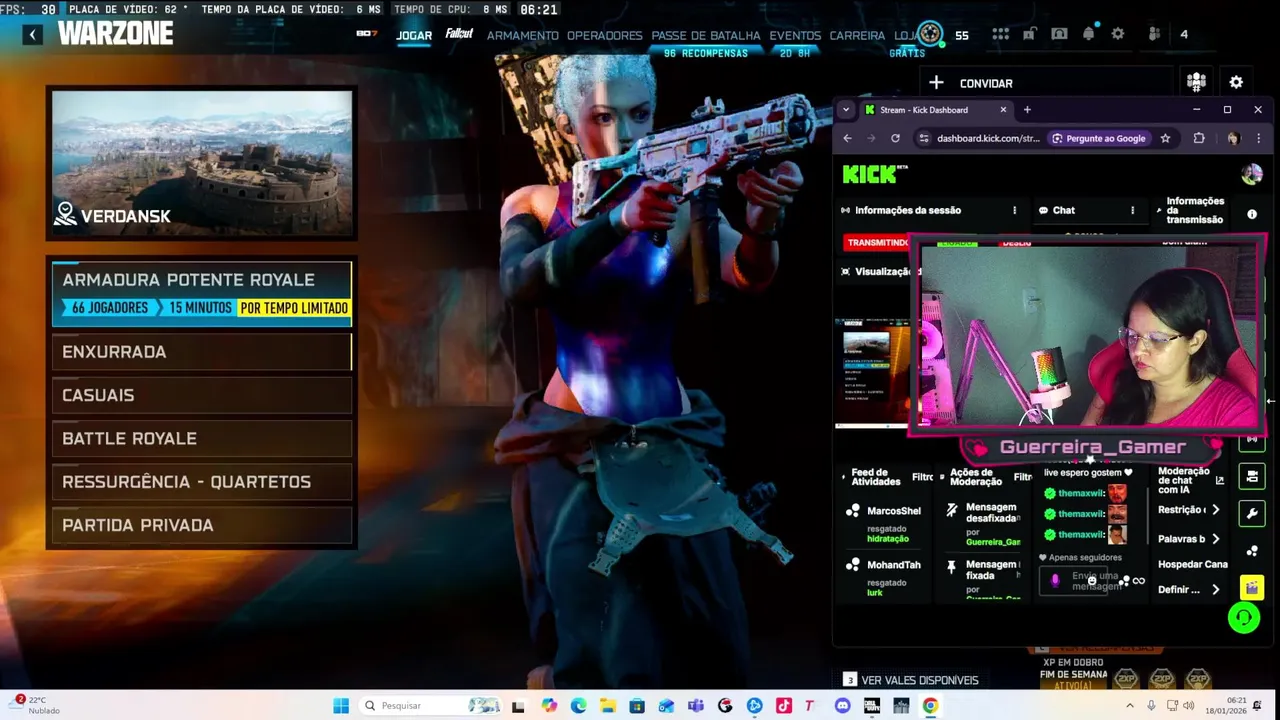This screenshot has height=720, width=1280.
Task: Open the ARMAMENTO tab
Action: pyautogui.click(x=522, y=35)
